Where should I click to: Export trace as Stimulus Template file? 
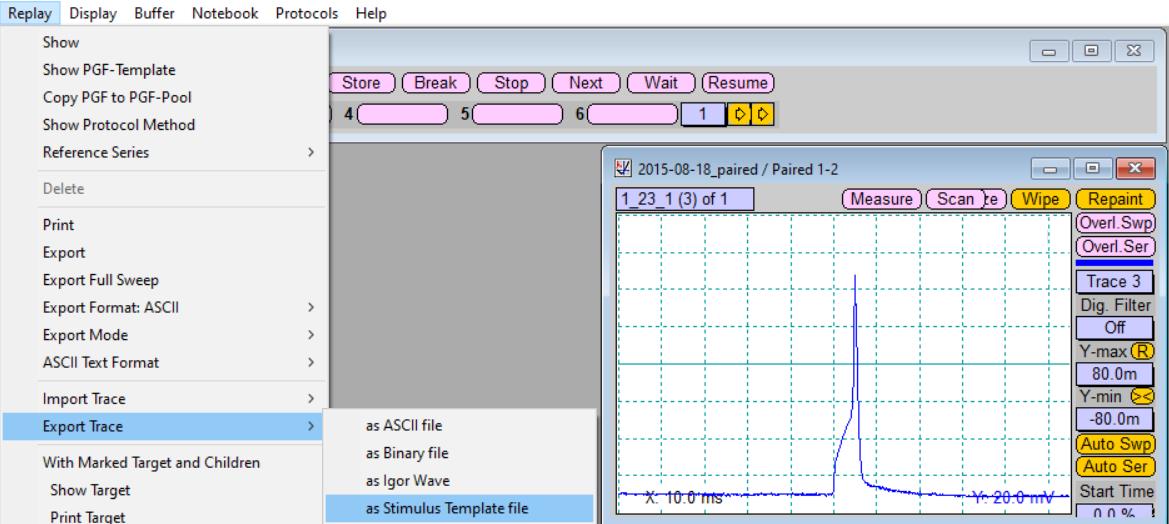tap(459, 508)
